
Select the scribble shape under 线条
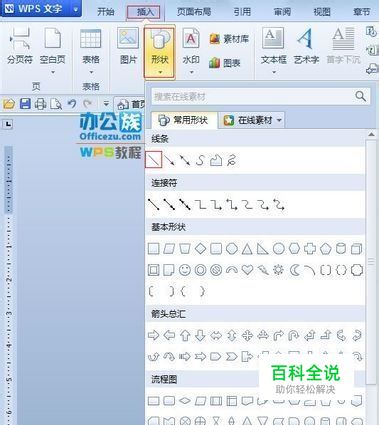click(x=231, y=160)
